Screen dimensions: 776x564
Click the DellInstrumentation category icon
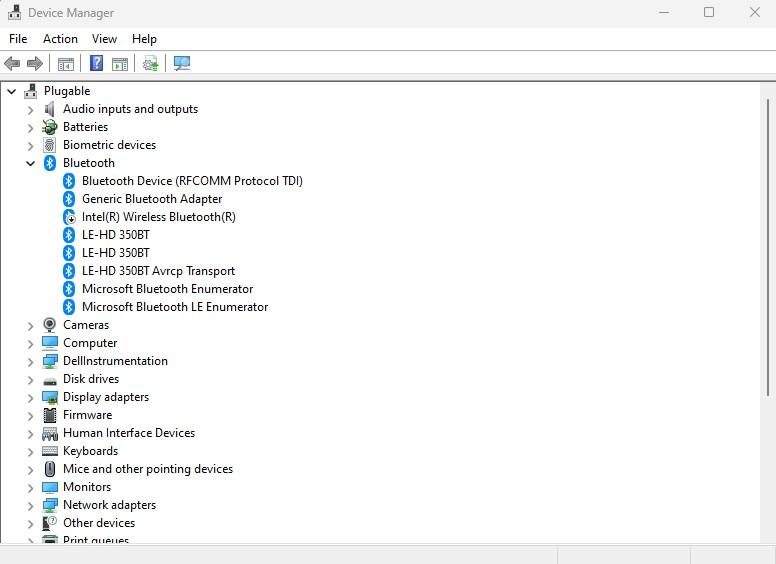[49, 361]
